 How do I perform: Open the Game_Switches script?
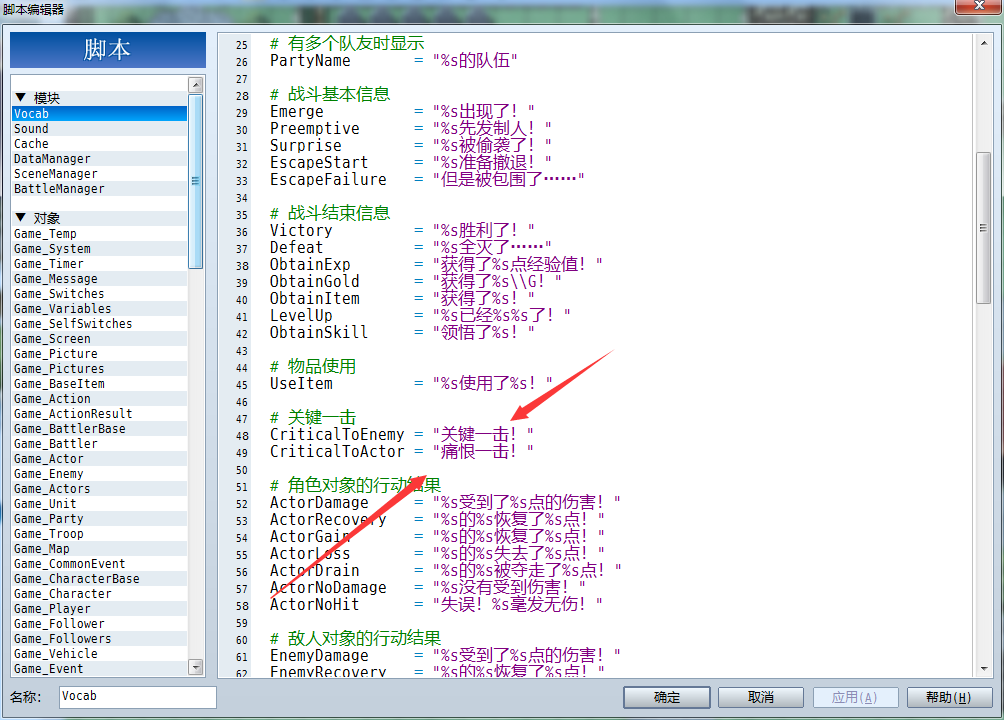point(100,293)
